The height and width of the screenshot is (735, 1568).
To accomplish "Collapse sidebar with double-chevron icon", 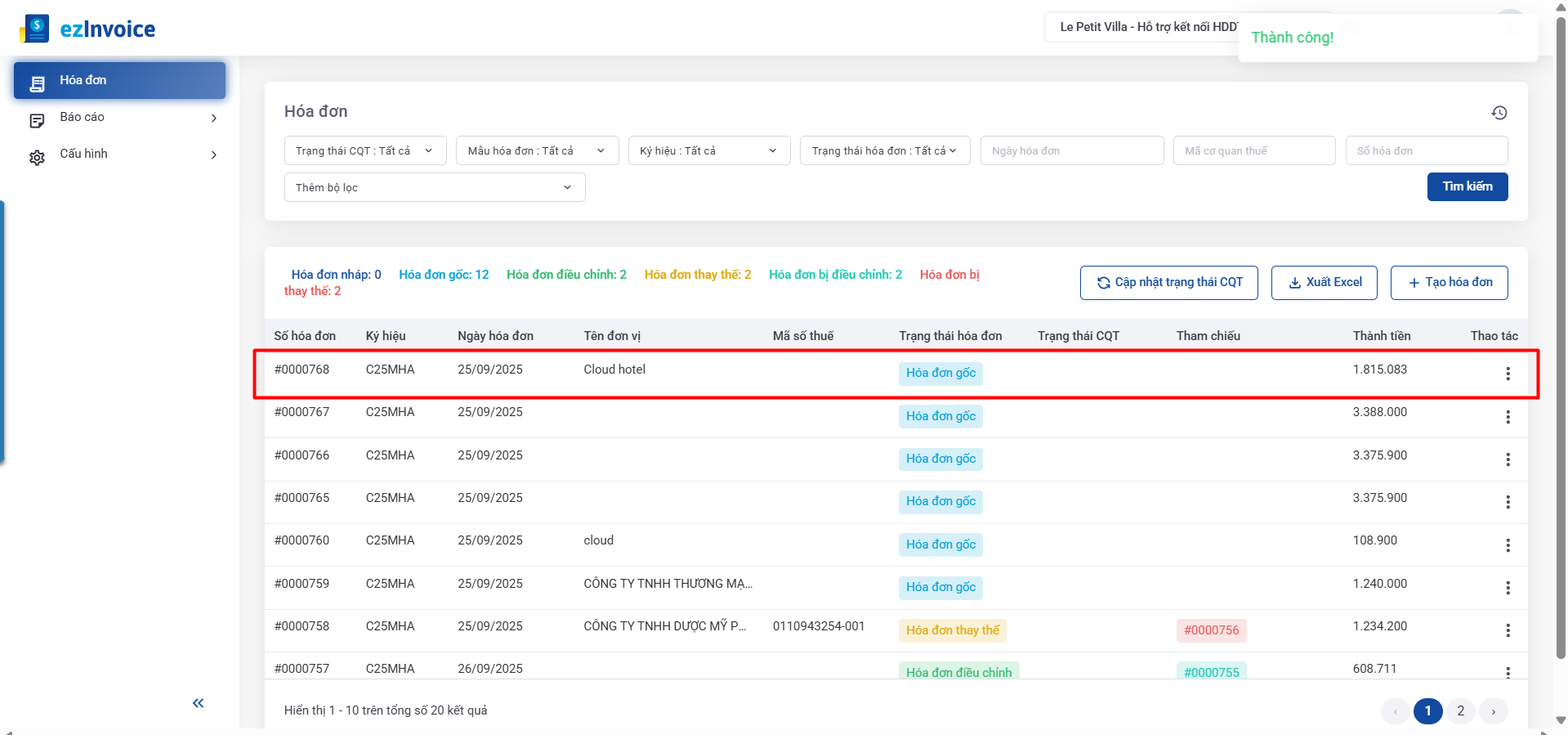I will point(198,703).
